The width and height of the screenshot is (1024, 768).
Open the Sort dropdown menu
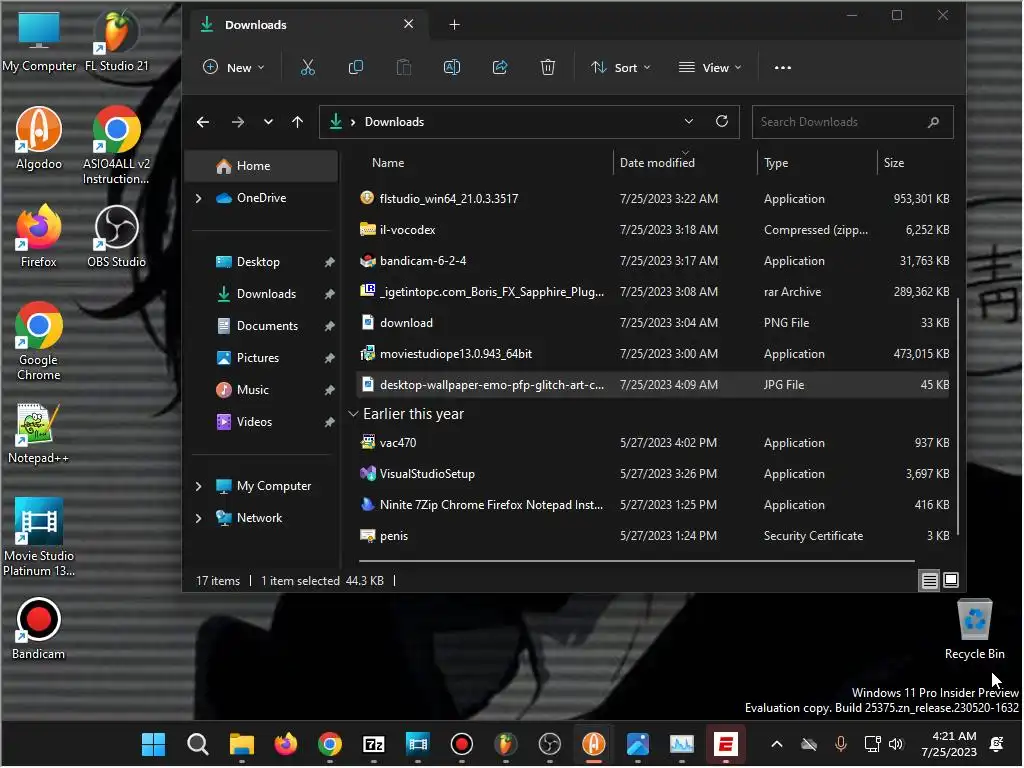click(x=620, y=67)
